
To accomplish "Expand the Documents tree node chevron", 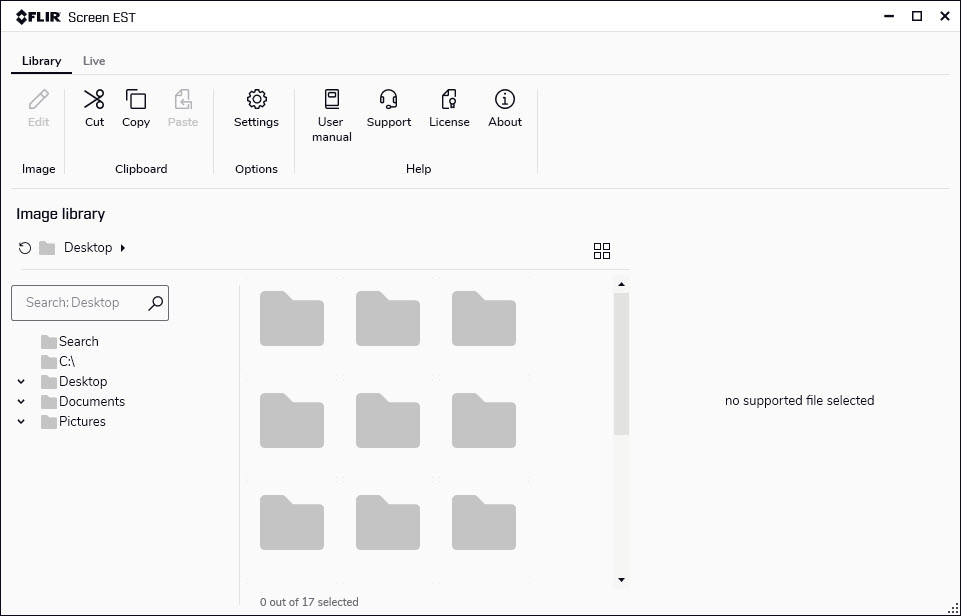I will [x=21, y=402].
